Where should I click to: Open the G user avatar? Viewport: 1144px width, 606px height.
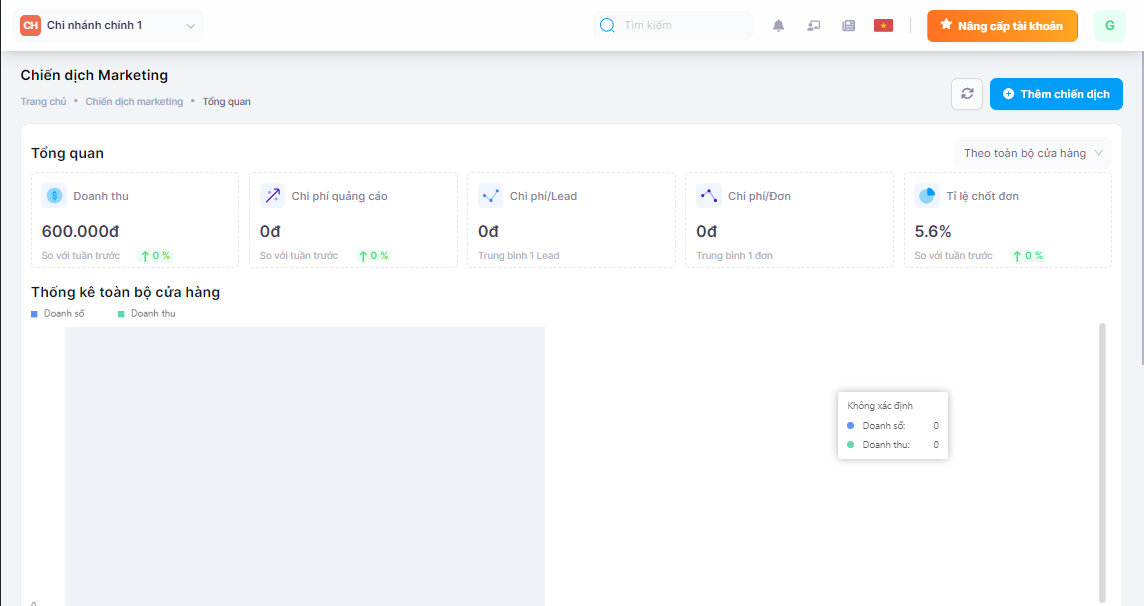click(x=1109, y=26)
